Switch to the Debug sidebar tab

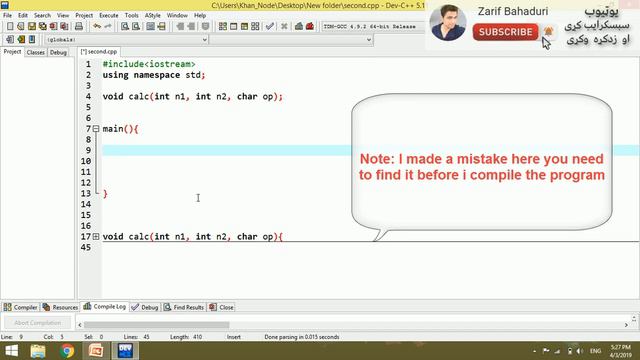58,52
